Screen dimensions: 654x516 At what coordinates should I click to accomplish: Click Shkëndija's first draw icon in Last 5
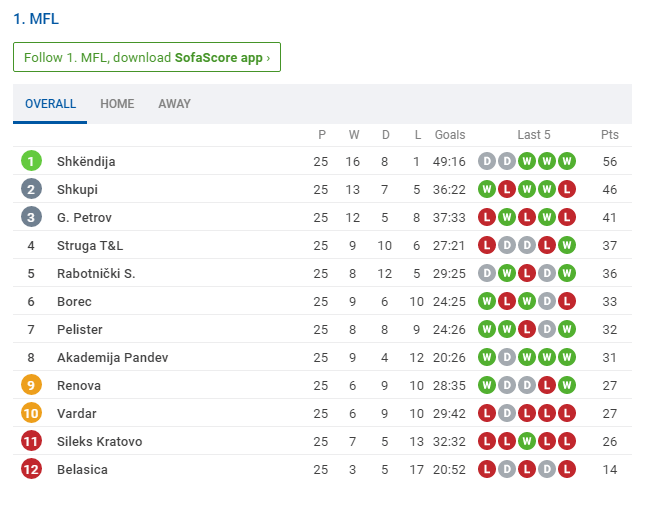[487, 161]
